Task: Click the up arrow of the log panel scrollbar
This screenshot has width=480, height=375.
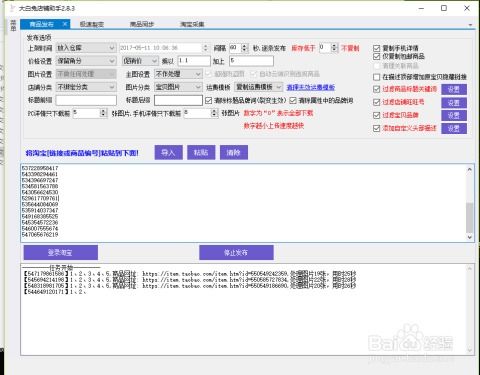Action: tap(469, 269)
